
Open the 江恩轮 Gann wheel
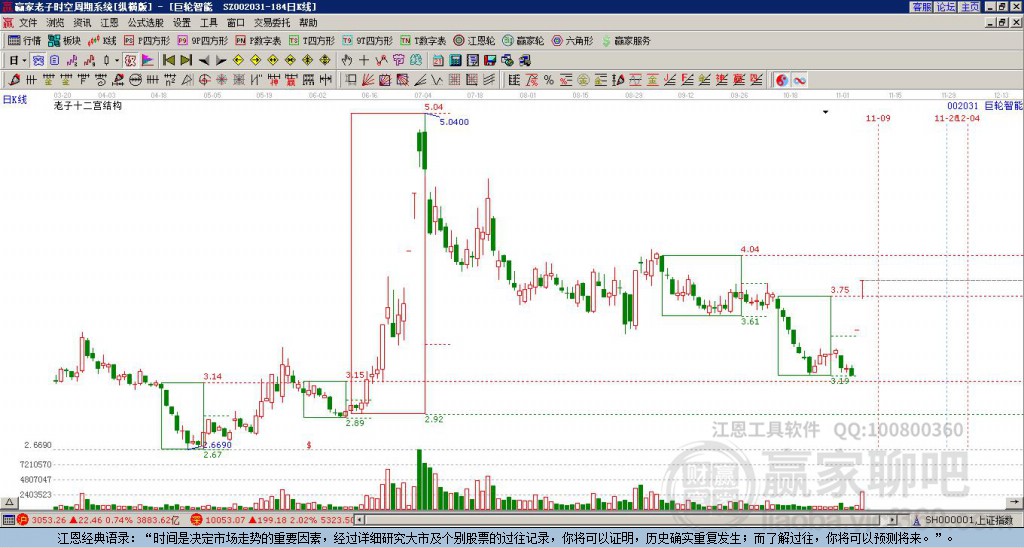coord(474,40)
